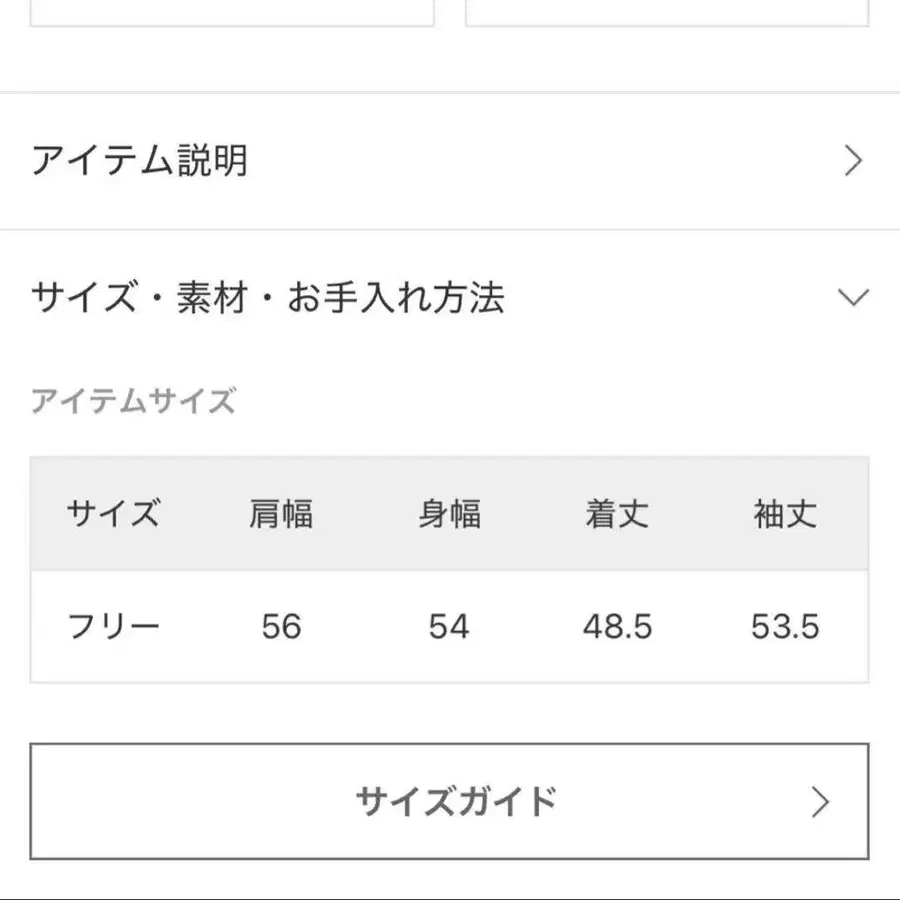The image size is (900, 900).
Task: Select the サイズ column header
Action: (x=113, y=514)
